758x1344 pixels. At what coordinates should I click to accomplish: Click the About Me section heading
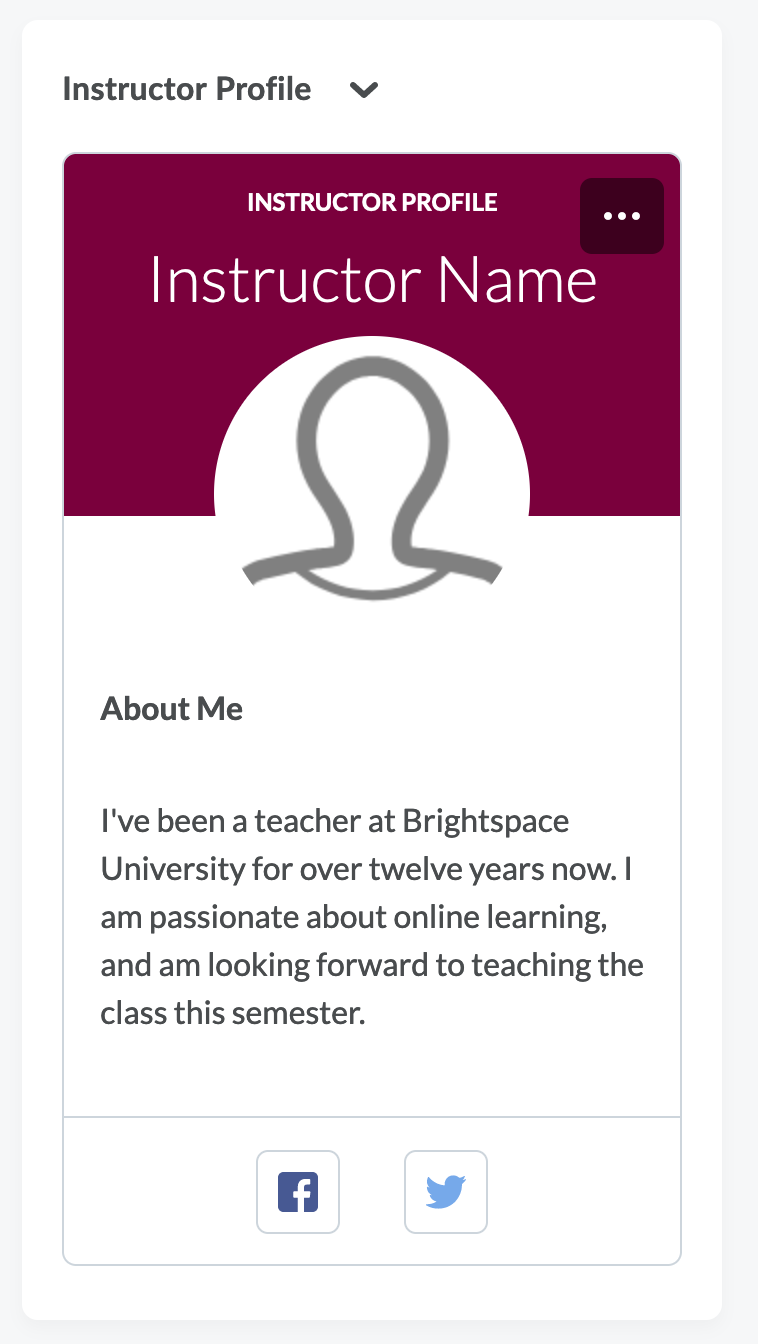[x=171, y=709]
